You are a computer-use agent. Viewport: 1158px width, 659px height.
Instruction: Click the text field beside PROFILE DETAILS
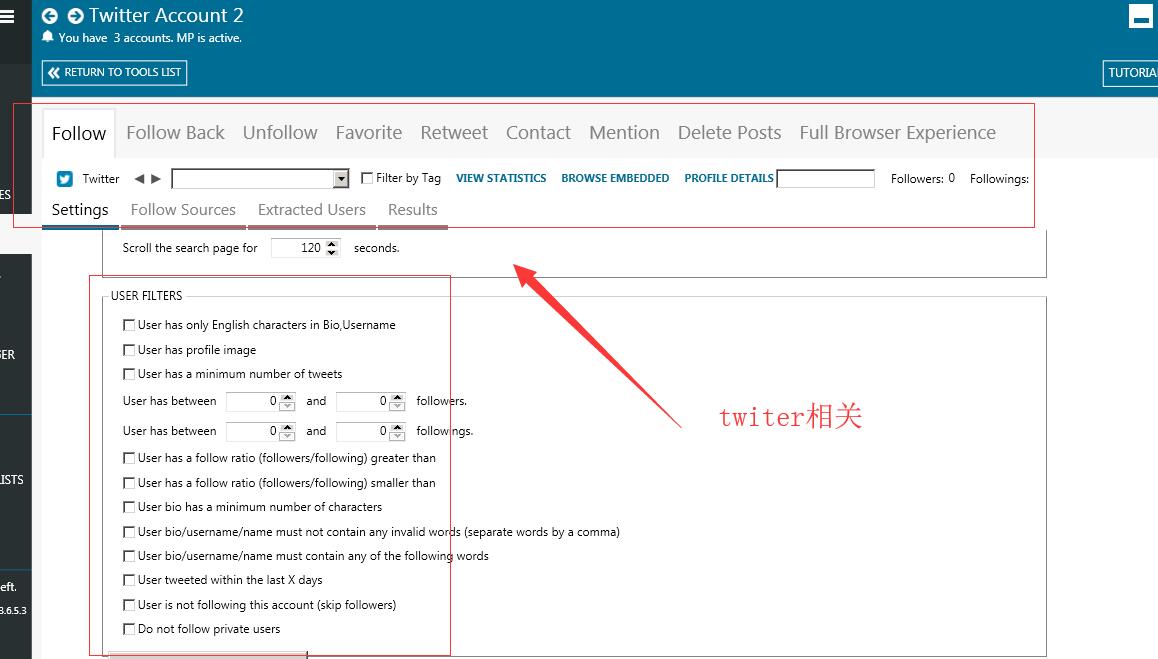pyautogui.click(x=825, y=179)
